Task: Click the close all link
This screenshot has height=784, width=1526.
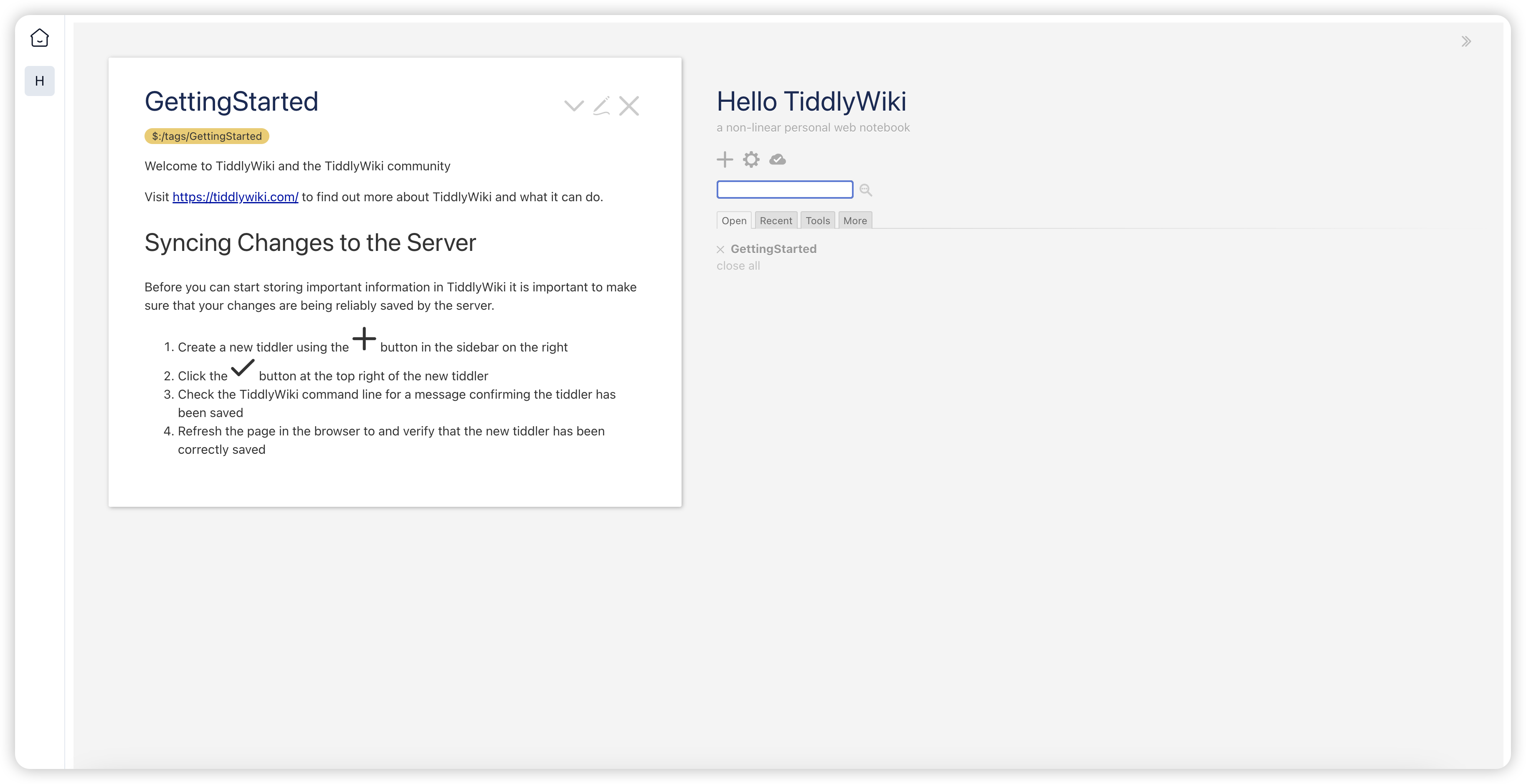Action: pyautogui.click(x=738, y=266)
